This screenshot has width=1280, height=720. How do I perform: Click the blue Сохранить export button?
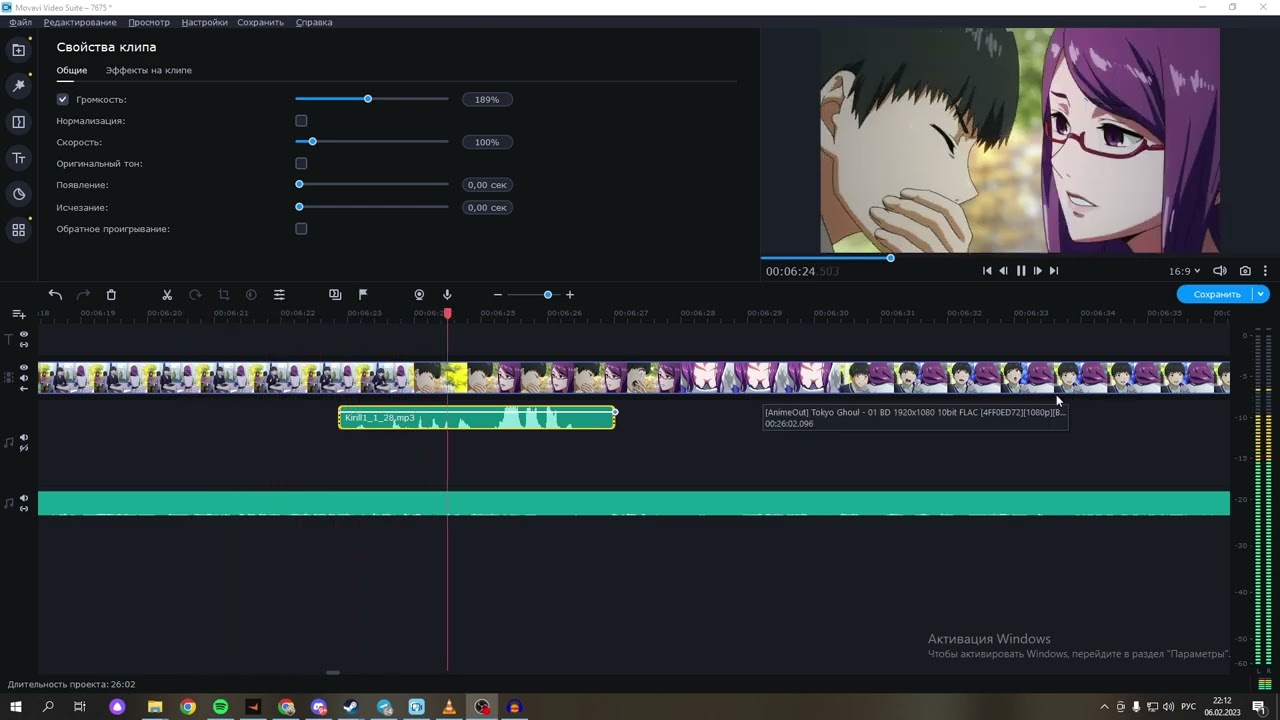pos(1216,294)
